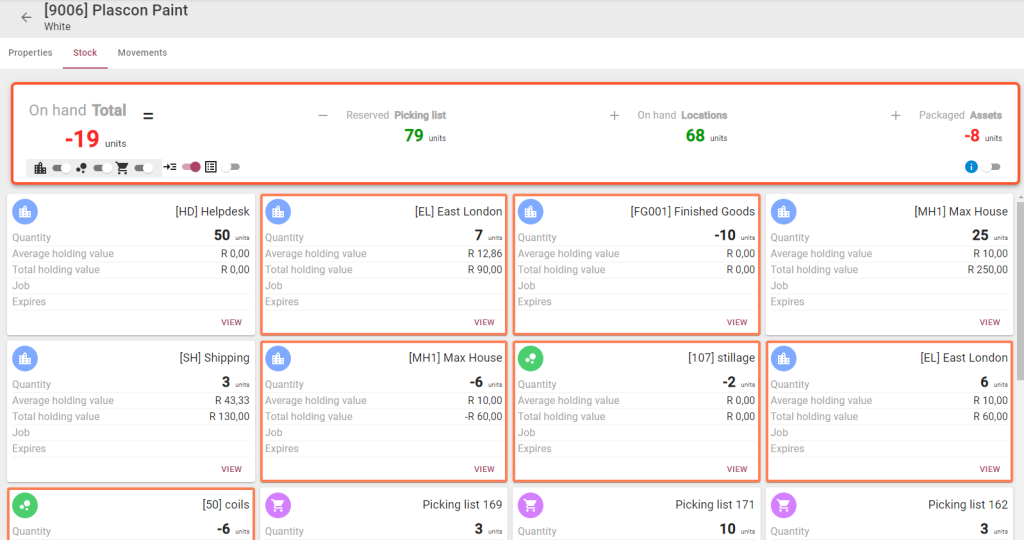
Task: Click the green asset icon on [50] coils card
Action: click(25, 505)
